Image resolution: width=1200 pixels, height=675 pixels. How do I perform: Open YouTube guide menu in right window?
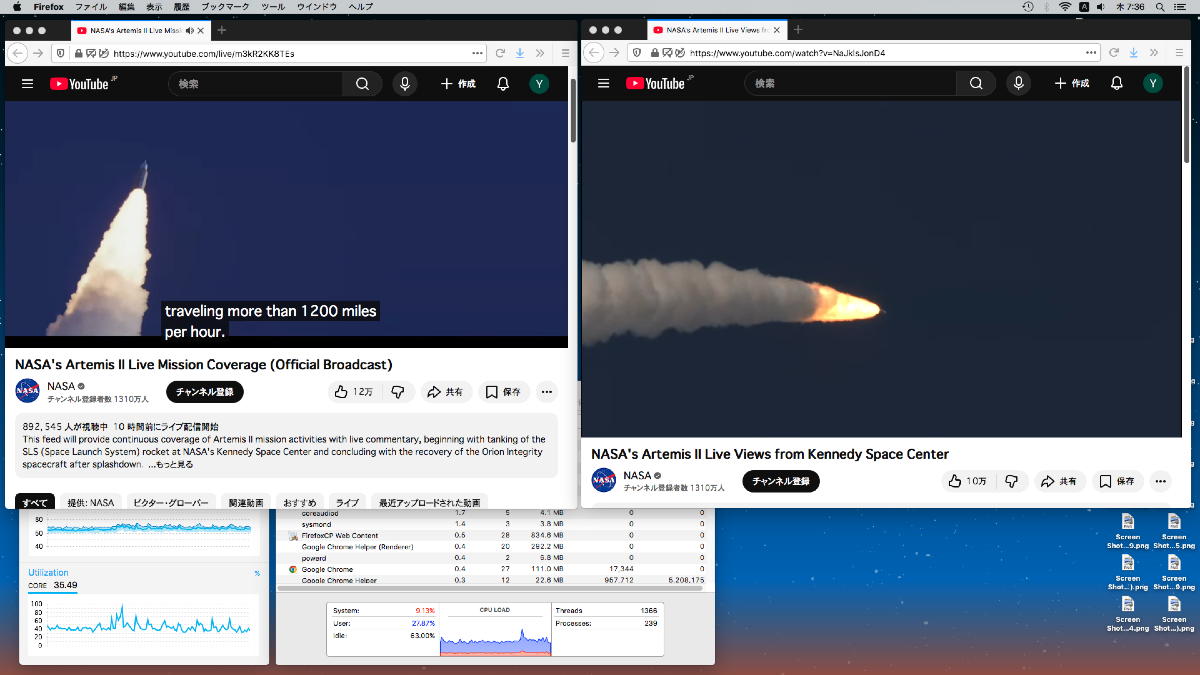tap(603, 84)
